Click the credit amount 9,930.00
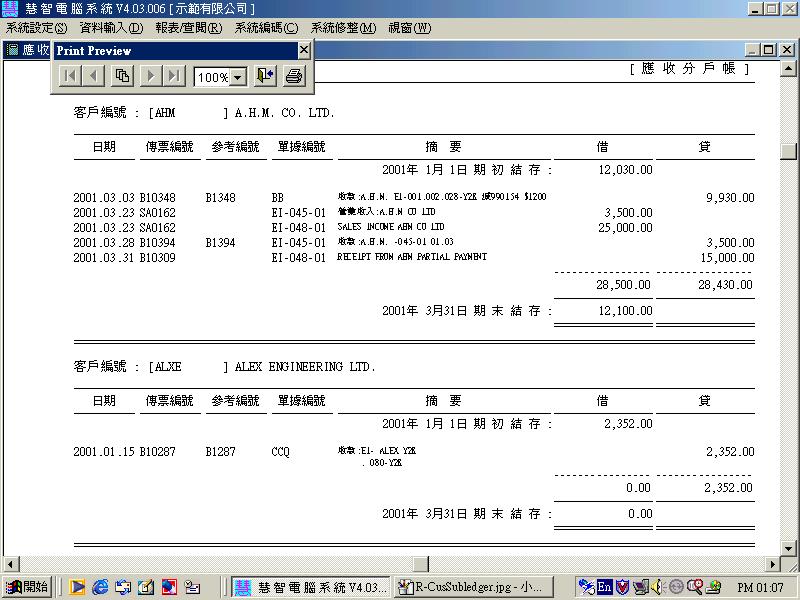 pos(730,197)
